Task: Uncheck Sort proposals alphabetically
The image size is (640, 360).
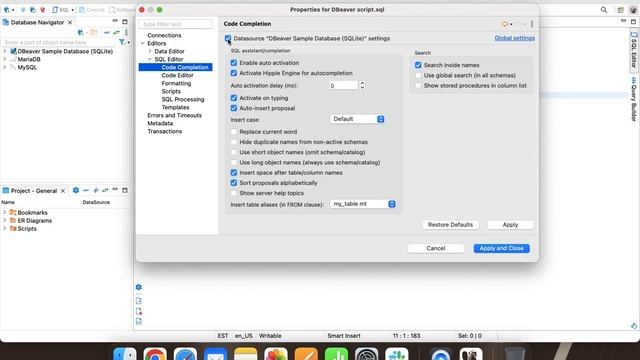Action: click(x=233, y=183)
